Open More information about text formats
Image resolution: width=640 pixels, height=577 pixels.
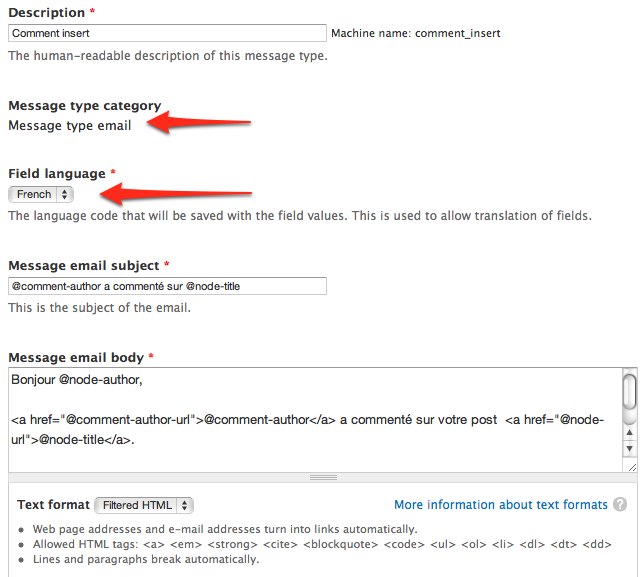click(x=501, y=505)
